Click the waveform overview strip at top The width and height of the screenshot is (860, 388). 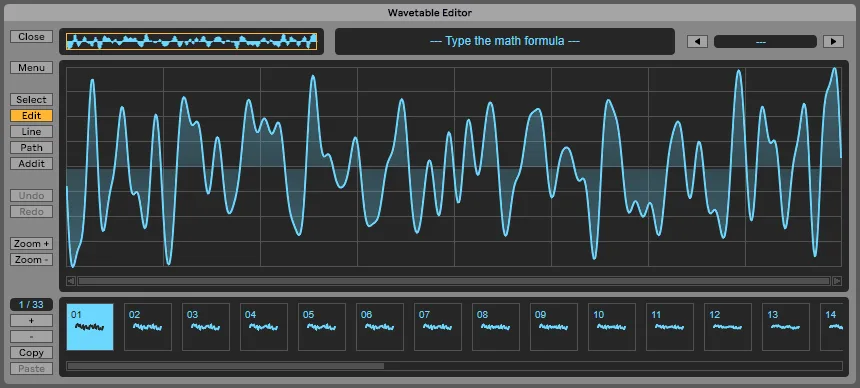[191, 41]
